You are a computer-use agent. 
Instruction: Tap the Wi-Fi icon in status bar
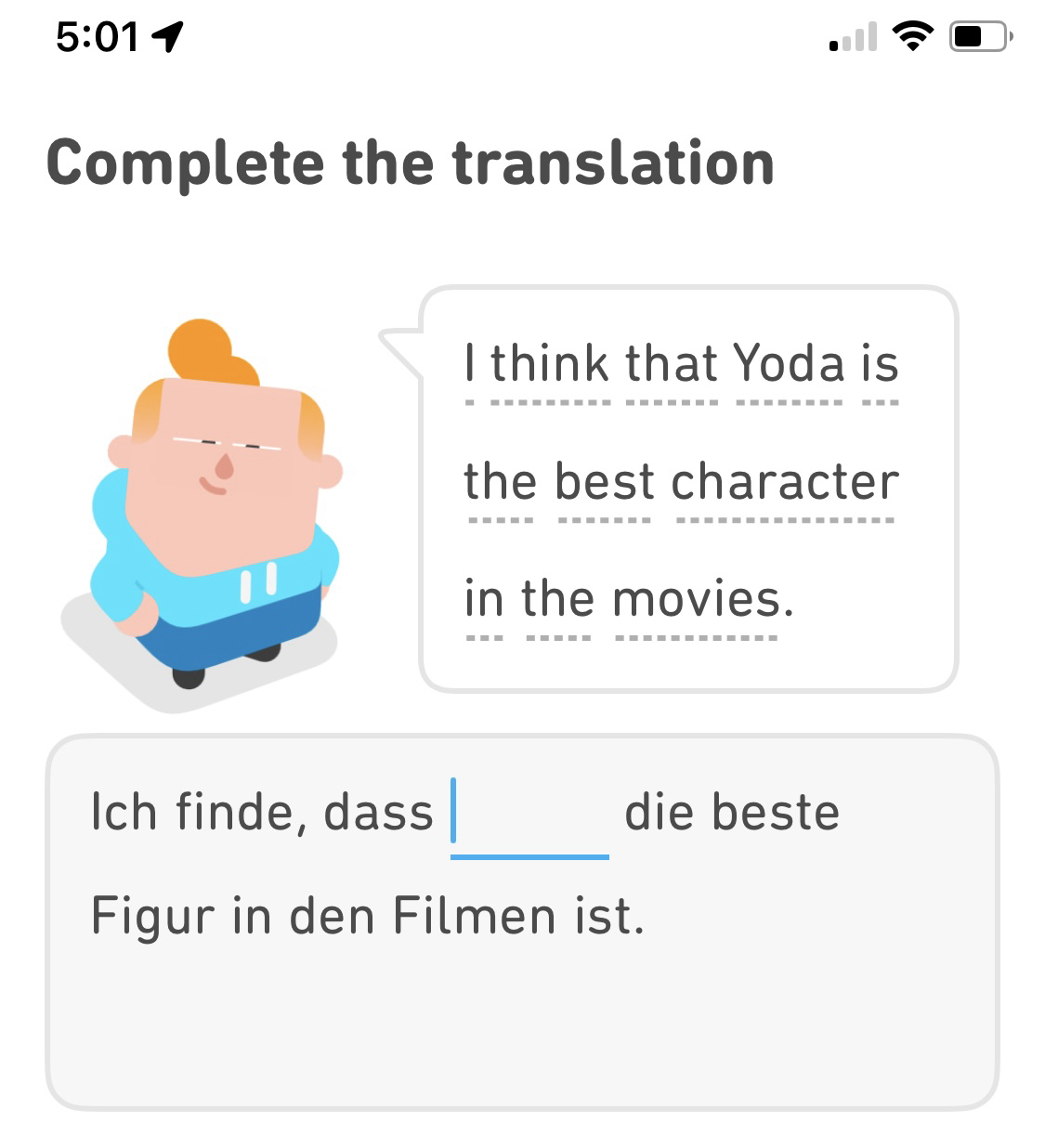tap(911, 36)
